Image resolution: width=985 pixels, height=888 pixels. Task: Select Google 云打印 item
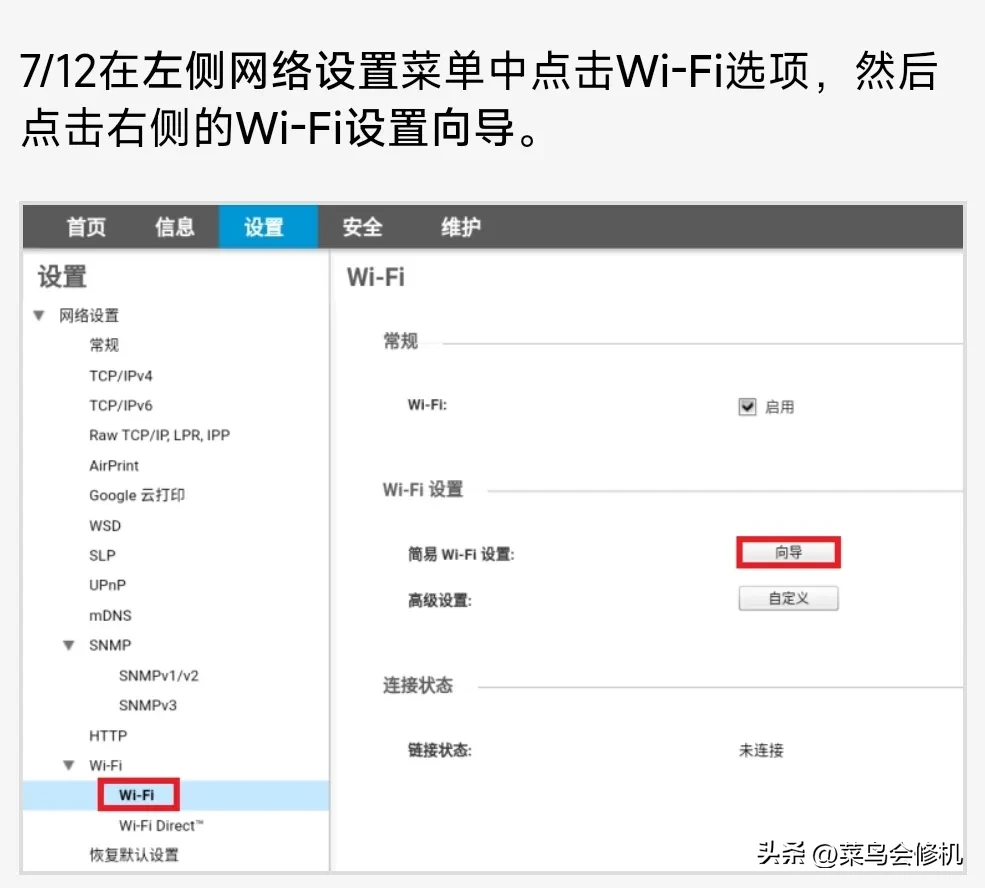[x=137, y=495]
